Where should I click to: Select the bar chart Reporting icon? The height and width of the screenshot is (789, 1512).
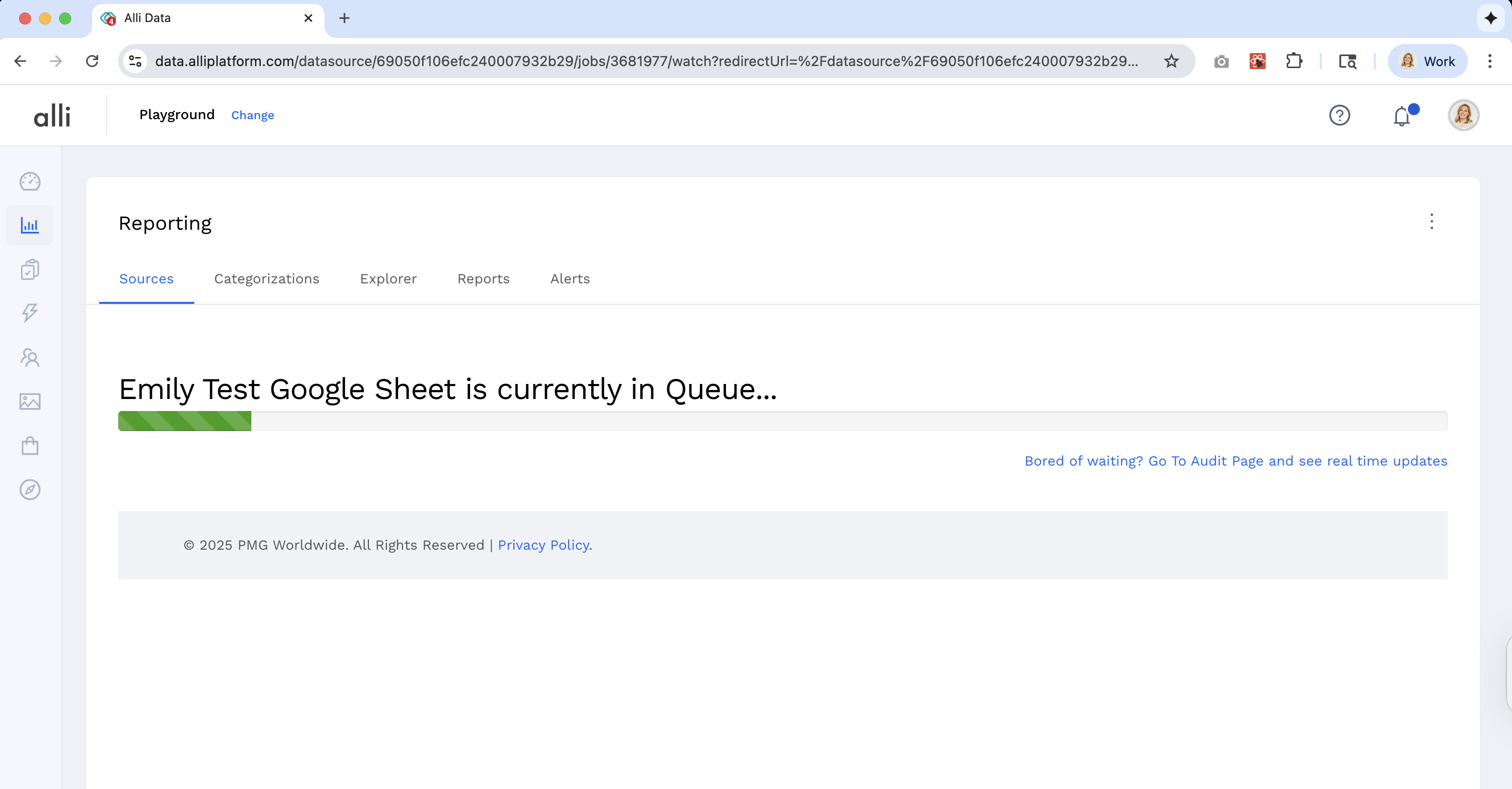30,225
